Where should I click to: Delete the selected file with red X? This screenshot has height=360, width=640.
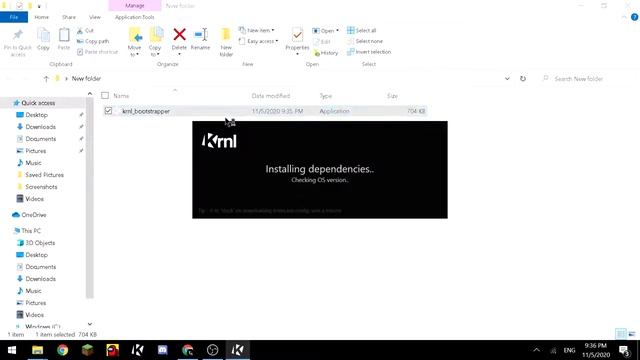tap(179, 42)
